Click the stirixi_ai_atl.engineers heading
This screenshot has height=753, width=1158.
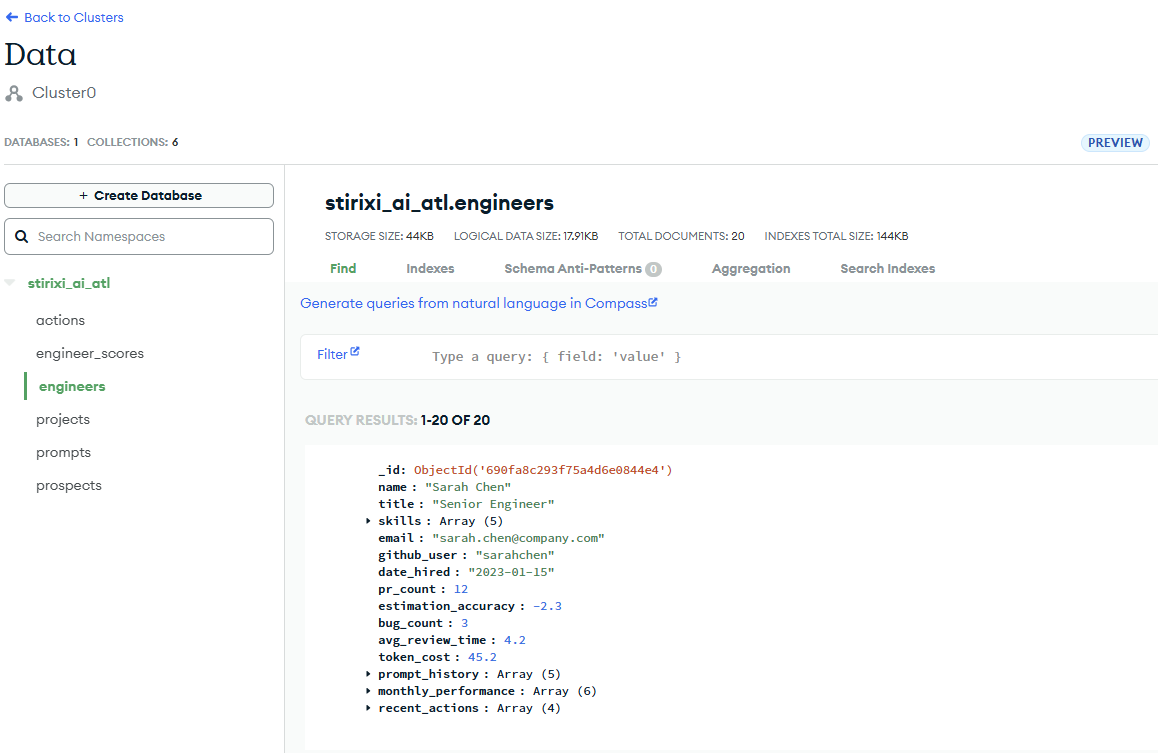pyautogui.click(x=439, y=203)
